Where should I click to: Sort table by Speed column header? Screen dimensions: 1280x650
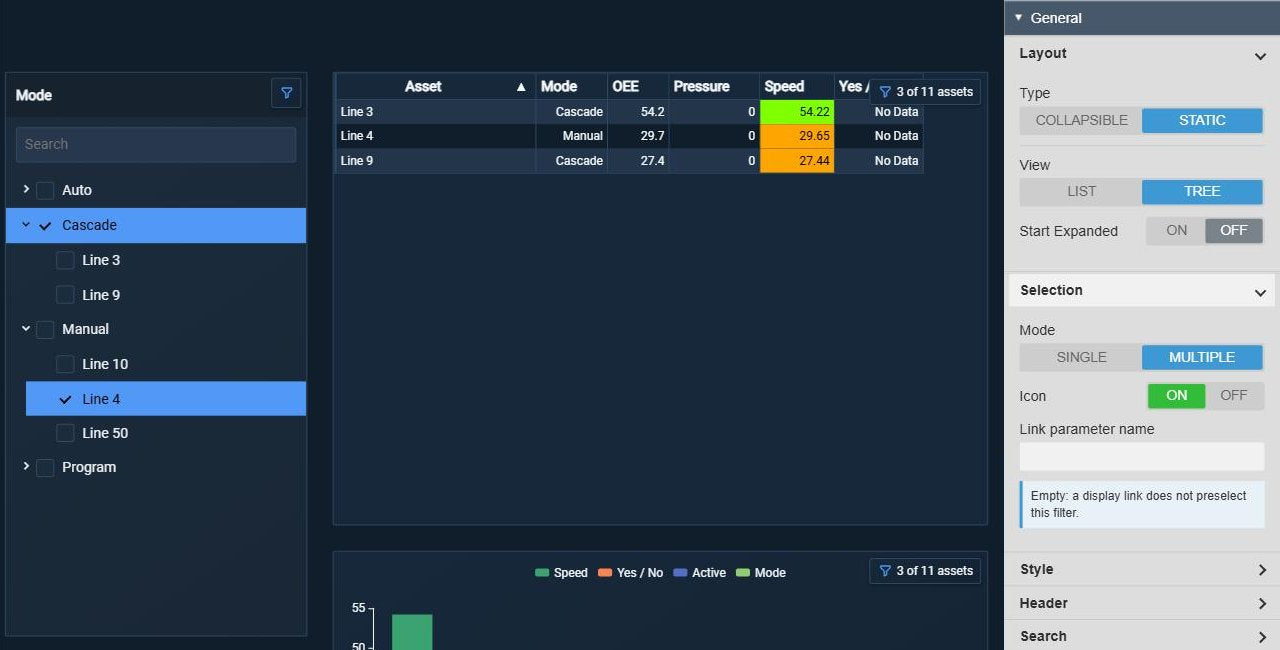(797, 86)
